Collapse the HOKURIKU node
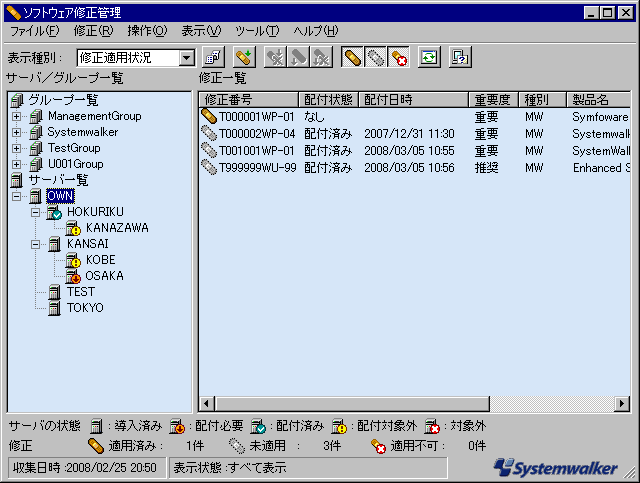The image size is (640, 483). pyautogui.click(x=36, y=212)
